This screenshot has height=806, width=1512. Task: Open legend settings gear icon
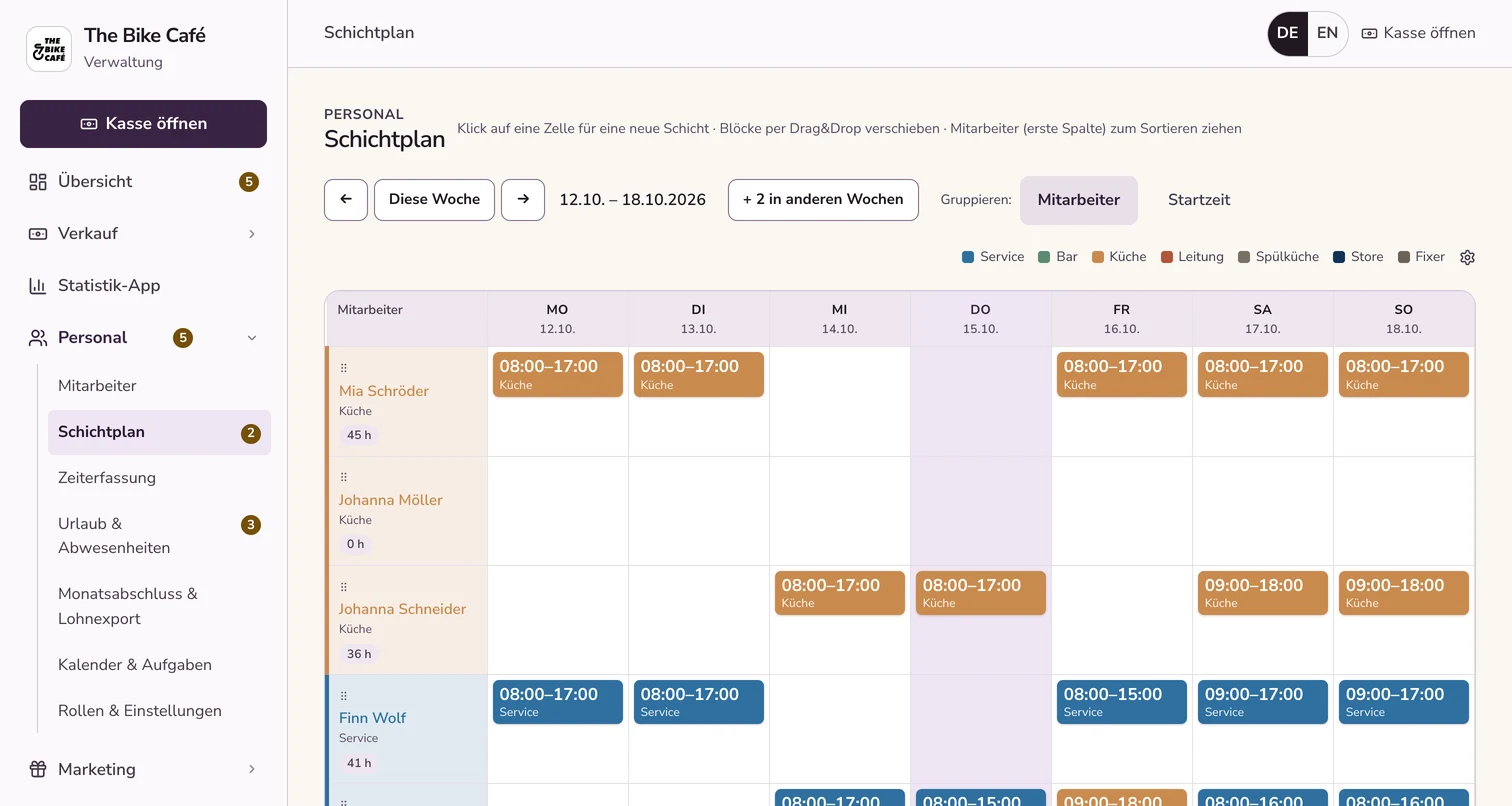tap(1467, 257)
